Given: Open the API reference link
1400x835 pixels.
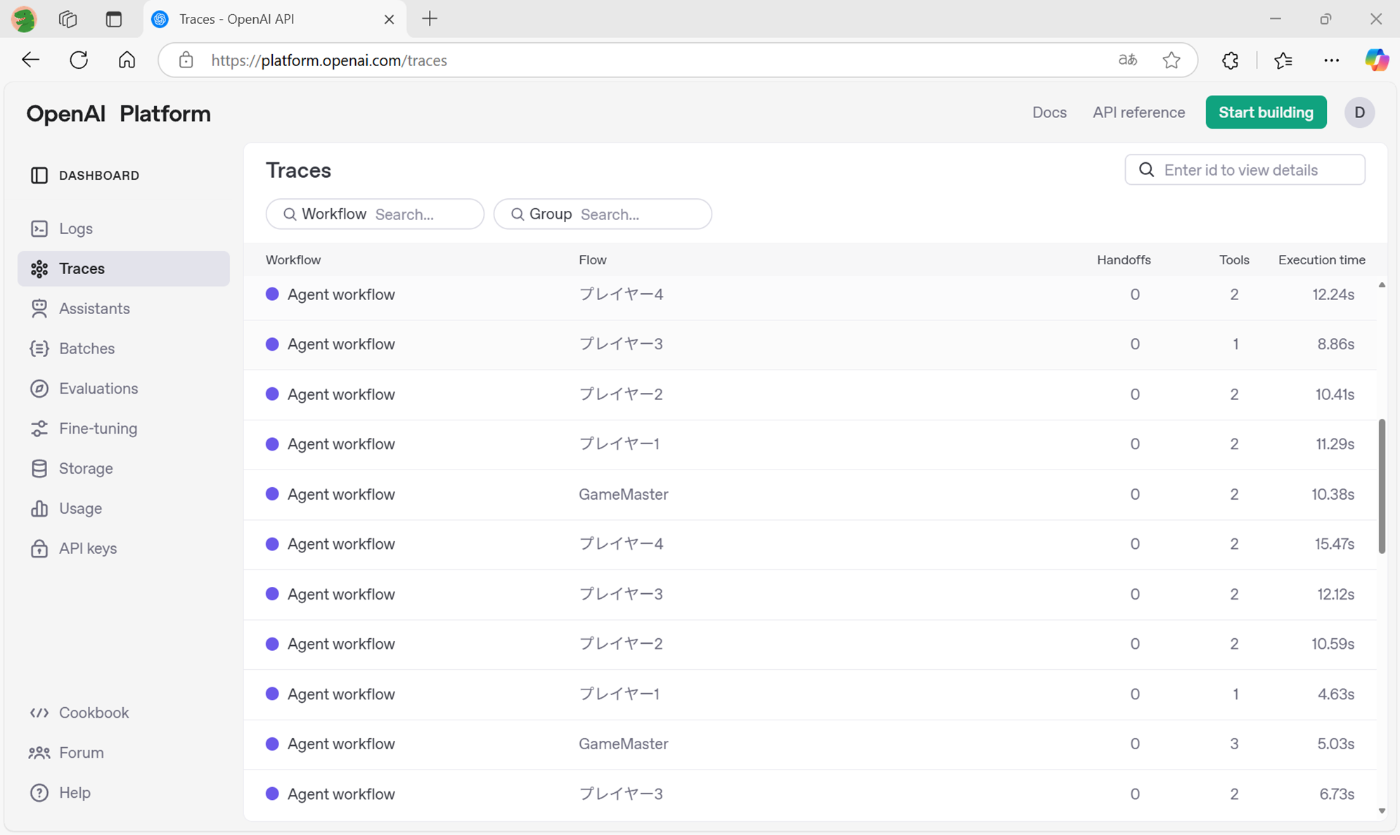Looking at the screenshot, I should 1139,113.
